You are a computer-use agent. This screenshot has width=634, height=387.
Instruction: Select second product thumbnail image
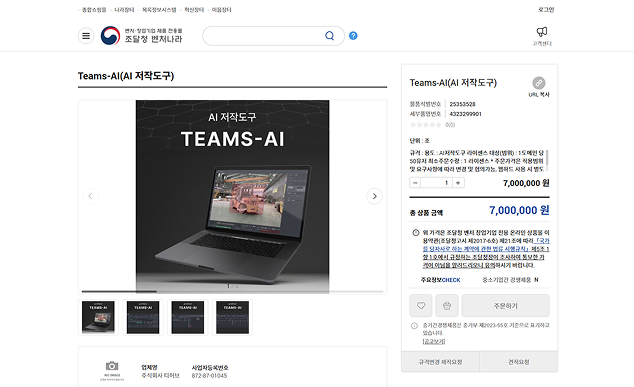(x=143, y=317)
